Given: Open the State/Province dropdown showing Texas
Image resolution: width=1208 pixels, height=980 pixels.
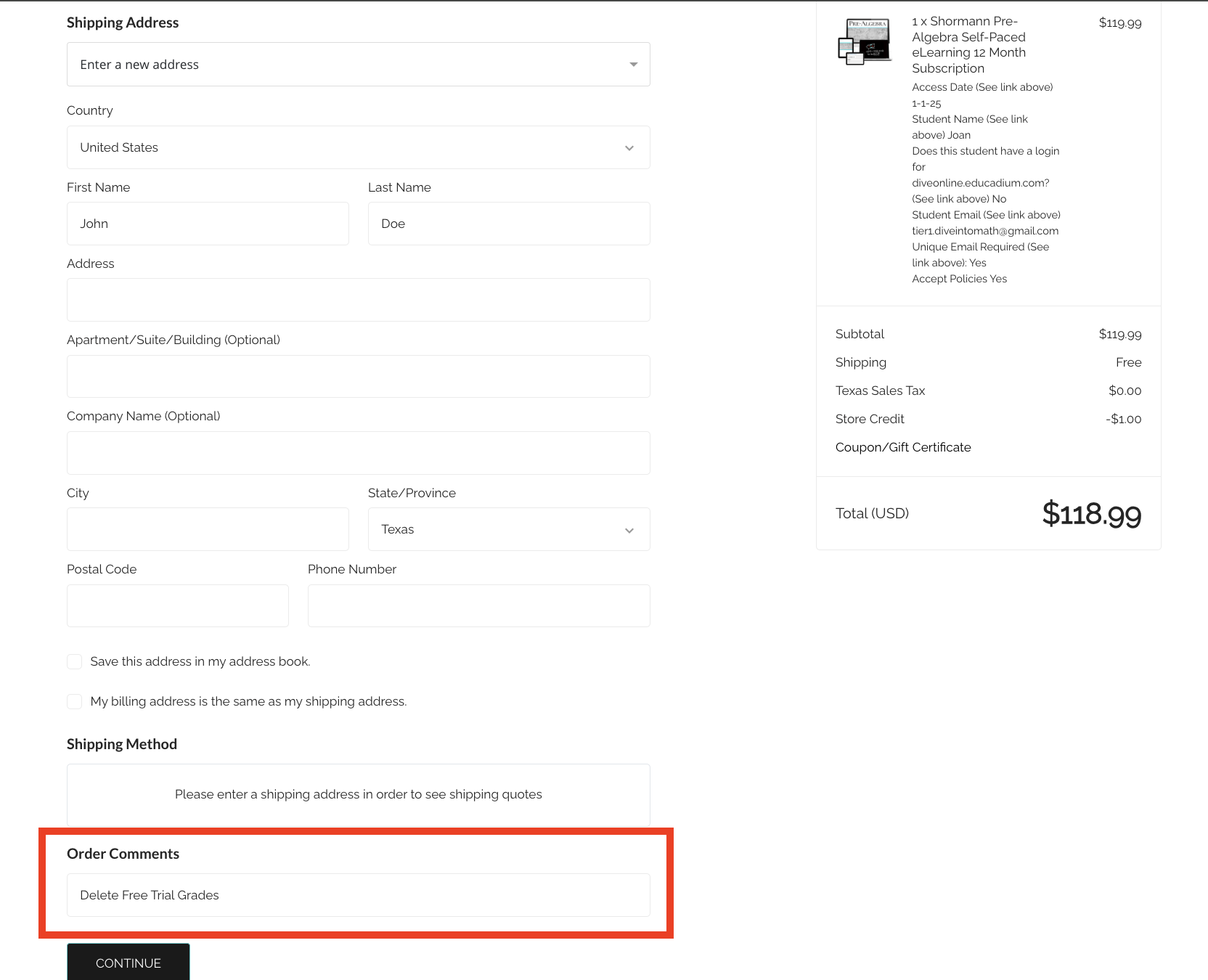Looking at the screenshot, I should point(509,529).
